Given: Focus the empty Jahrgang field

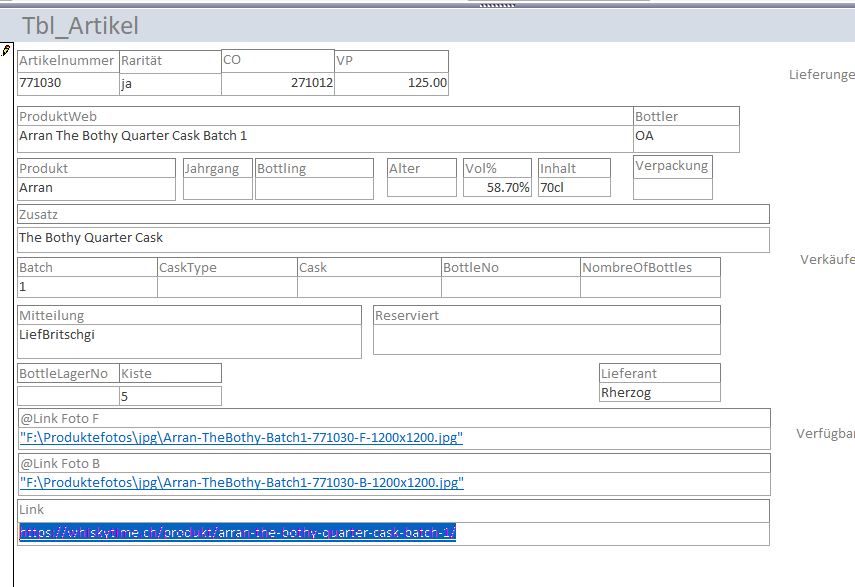Looking at the screenshot, I should click(x=218, y=189).
